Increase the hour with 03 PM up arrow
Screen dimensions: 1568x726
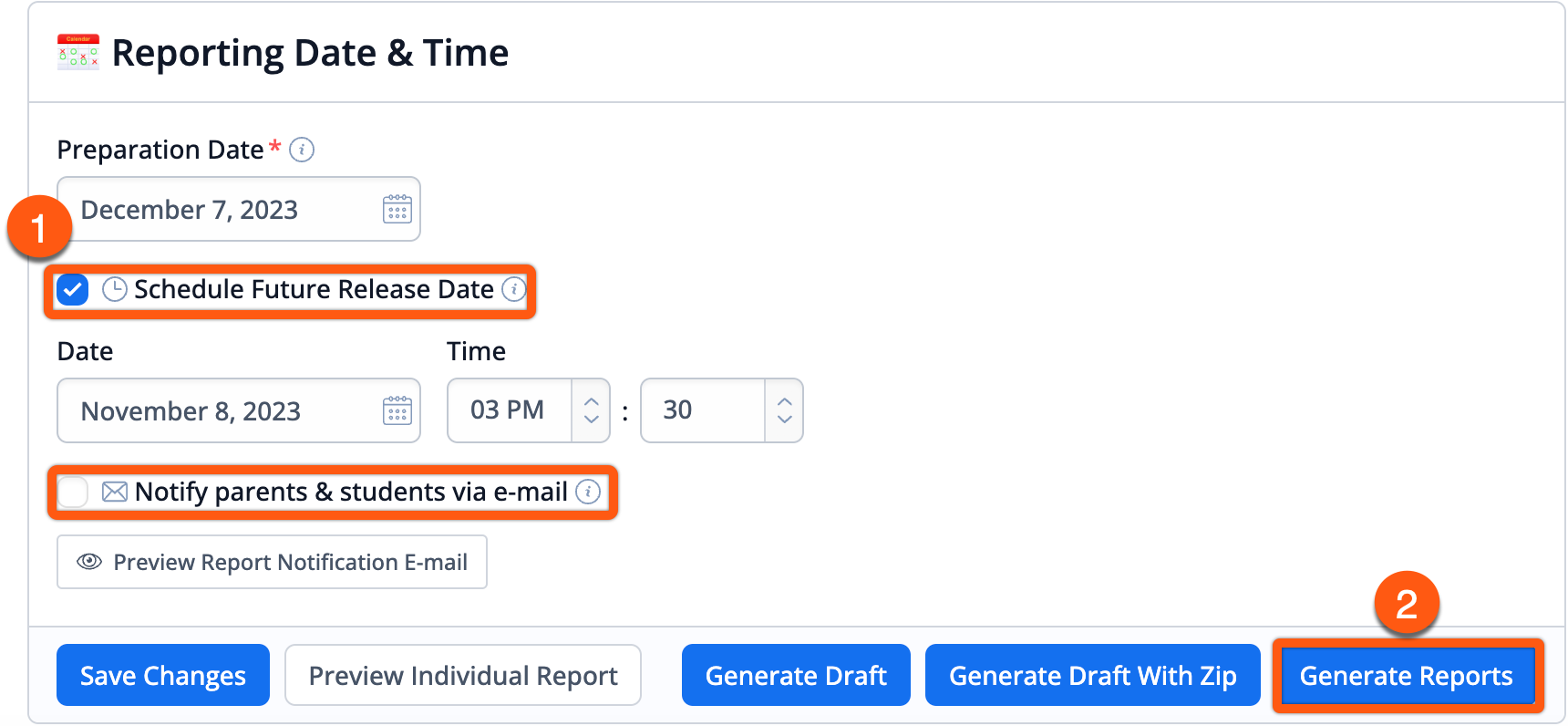(x=592, y=401)
